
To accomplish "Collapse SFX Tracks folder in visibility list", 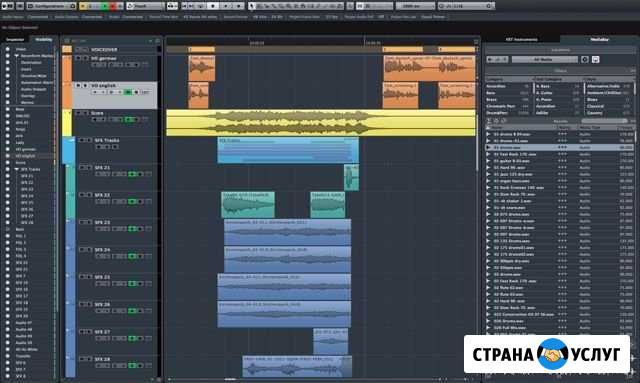I will tap(17, 169).
